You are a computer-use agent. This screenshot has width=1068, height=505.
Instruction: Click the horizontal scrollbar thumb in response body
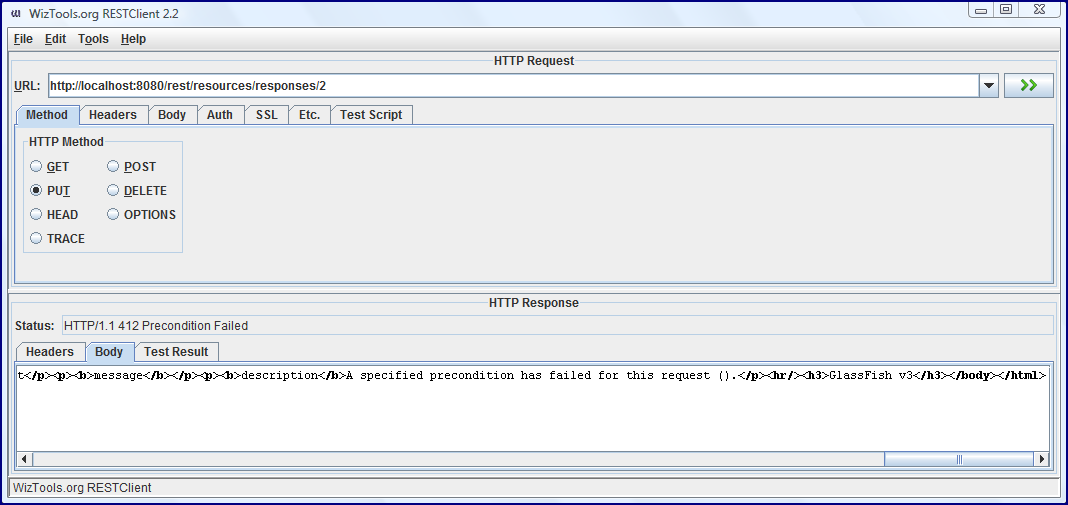coord(959,459)
